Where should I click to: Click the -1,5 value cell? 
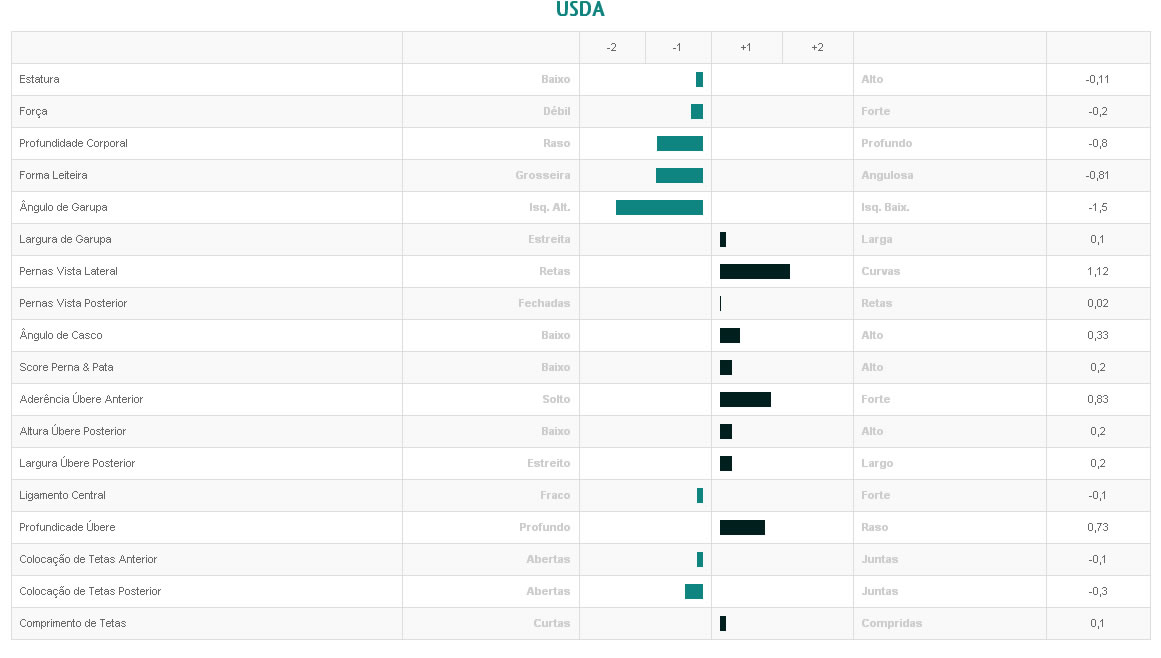pyautogui.click(x=1097, y=207)
